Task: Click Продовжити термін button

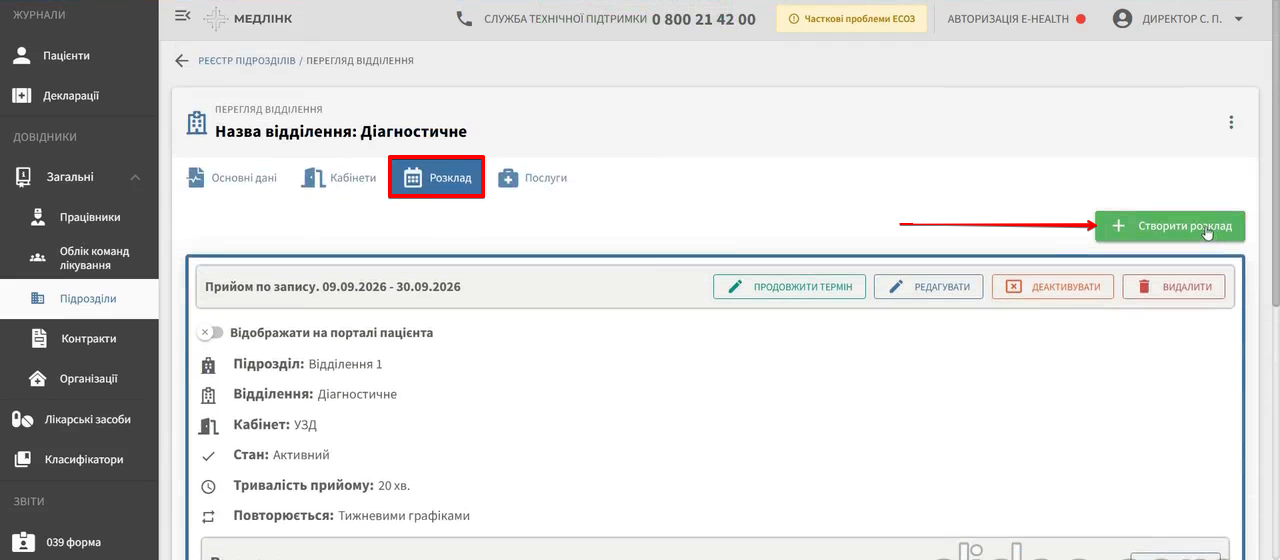Action: click(x=789, y=286)
